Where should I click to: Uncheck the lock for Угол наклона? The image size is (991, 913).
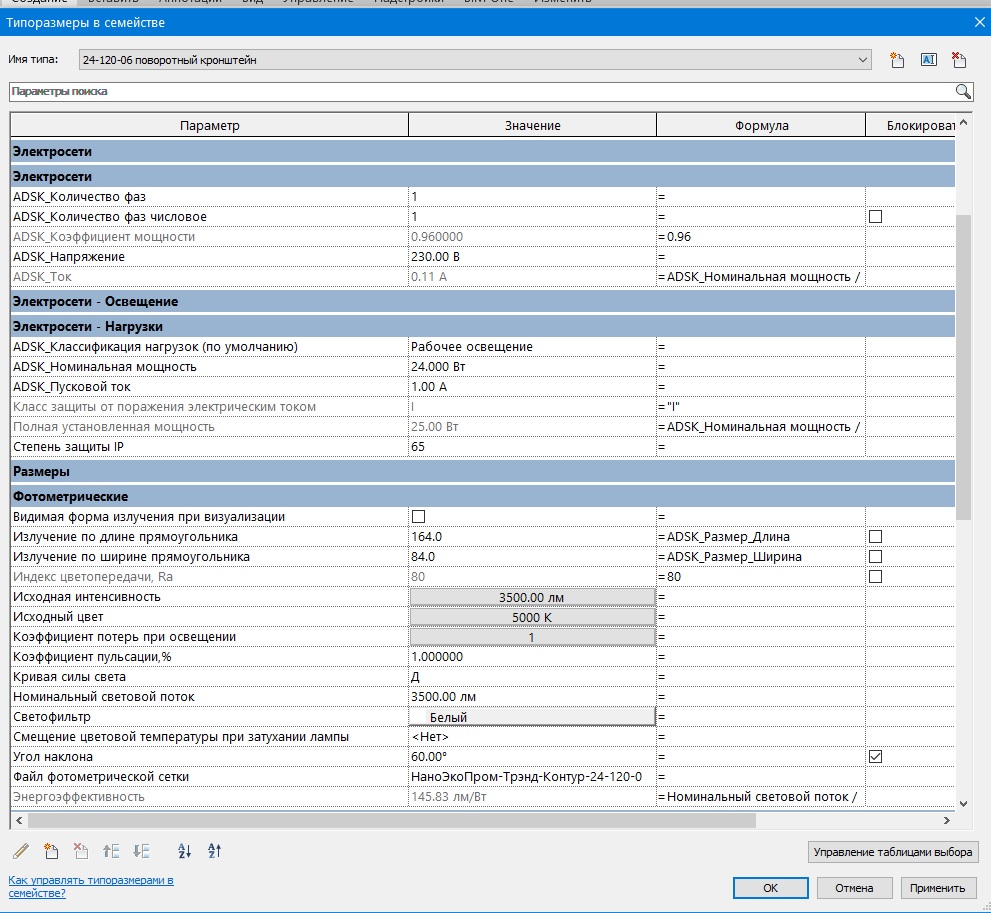[875, 756]
